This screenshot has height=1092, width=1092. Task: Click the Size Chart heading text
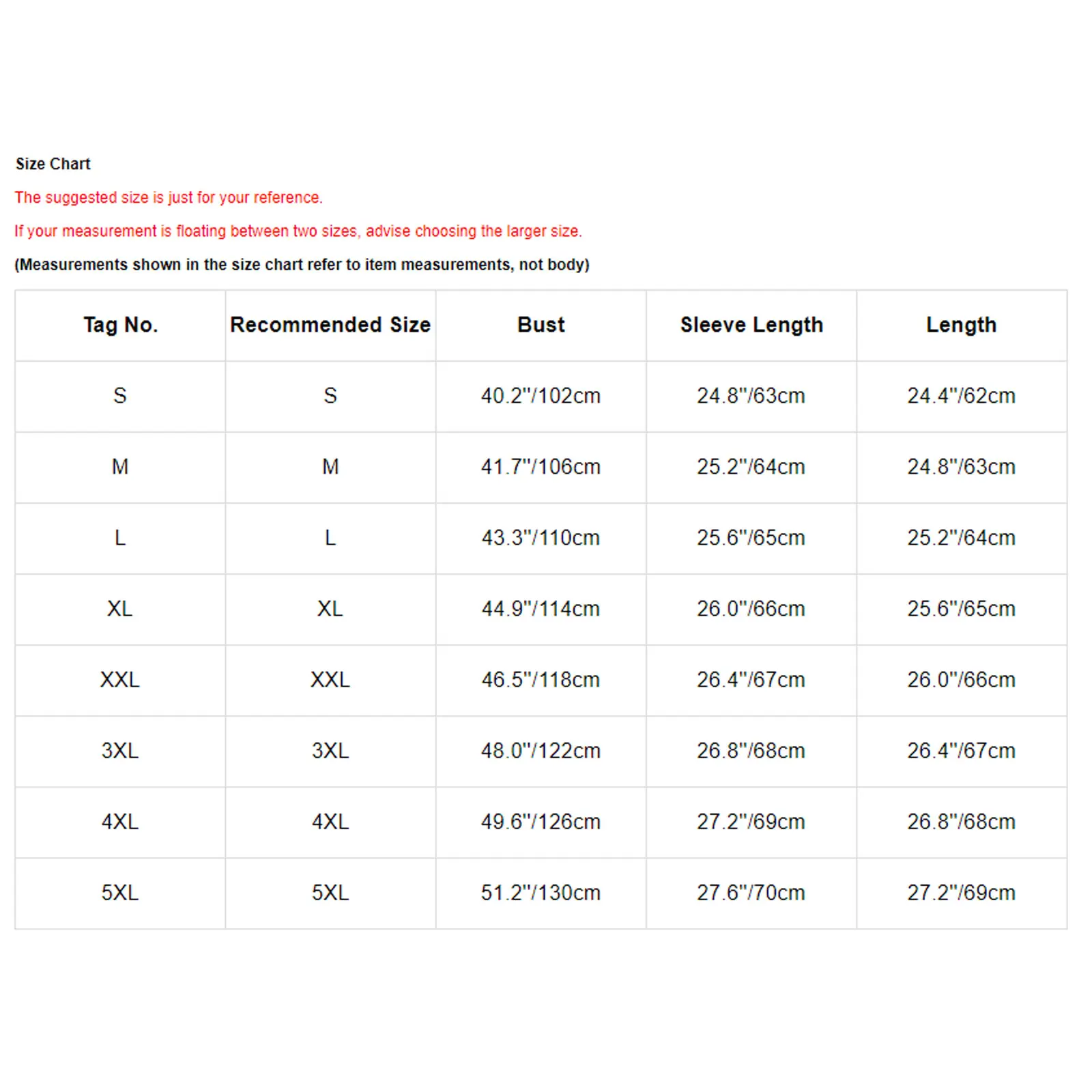click(x=53, y=164)
